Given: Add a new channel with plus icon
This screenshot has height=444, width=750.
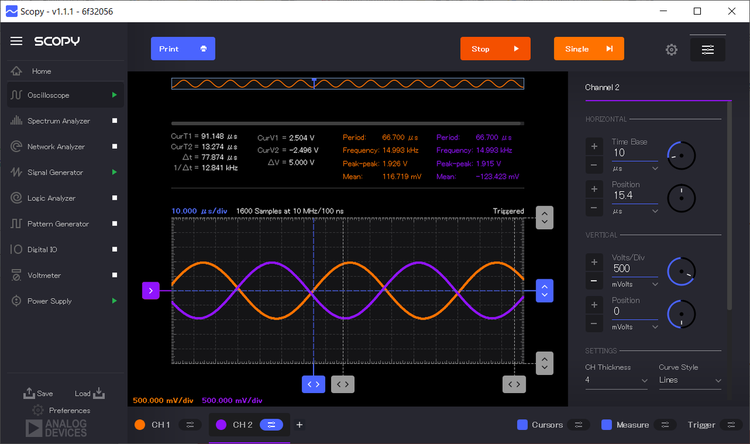Looking at the screenshot, I should pyautogui.click(x=299, y=425).
